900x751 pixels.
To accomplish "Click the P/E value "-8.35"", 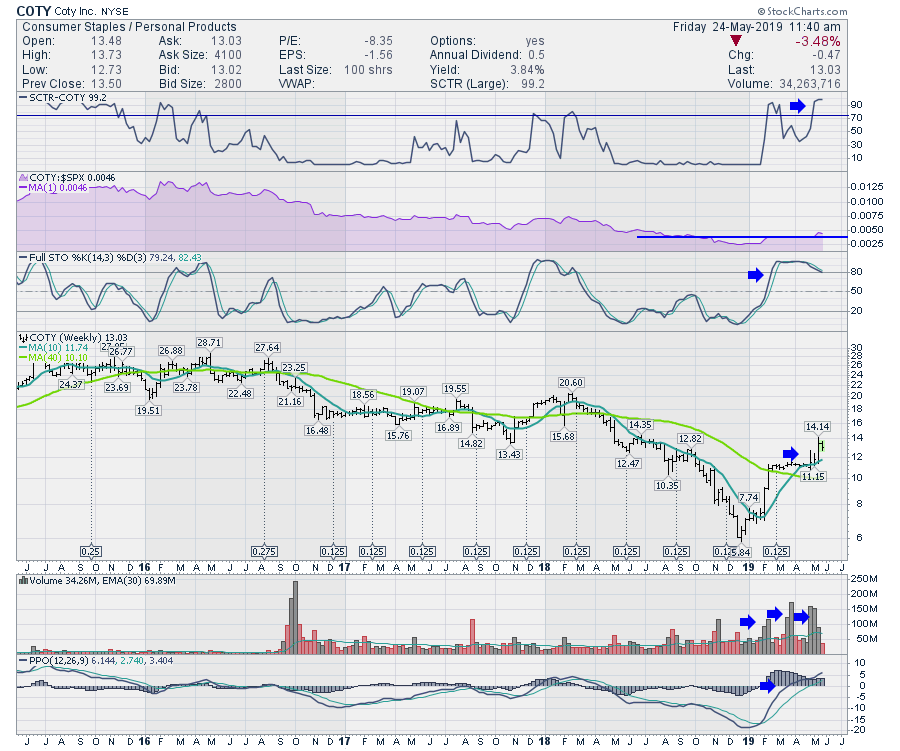I will click(x=378, y=41).
